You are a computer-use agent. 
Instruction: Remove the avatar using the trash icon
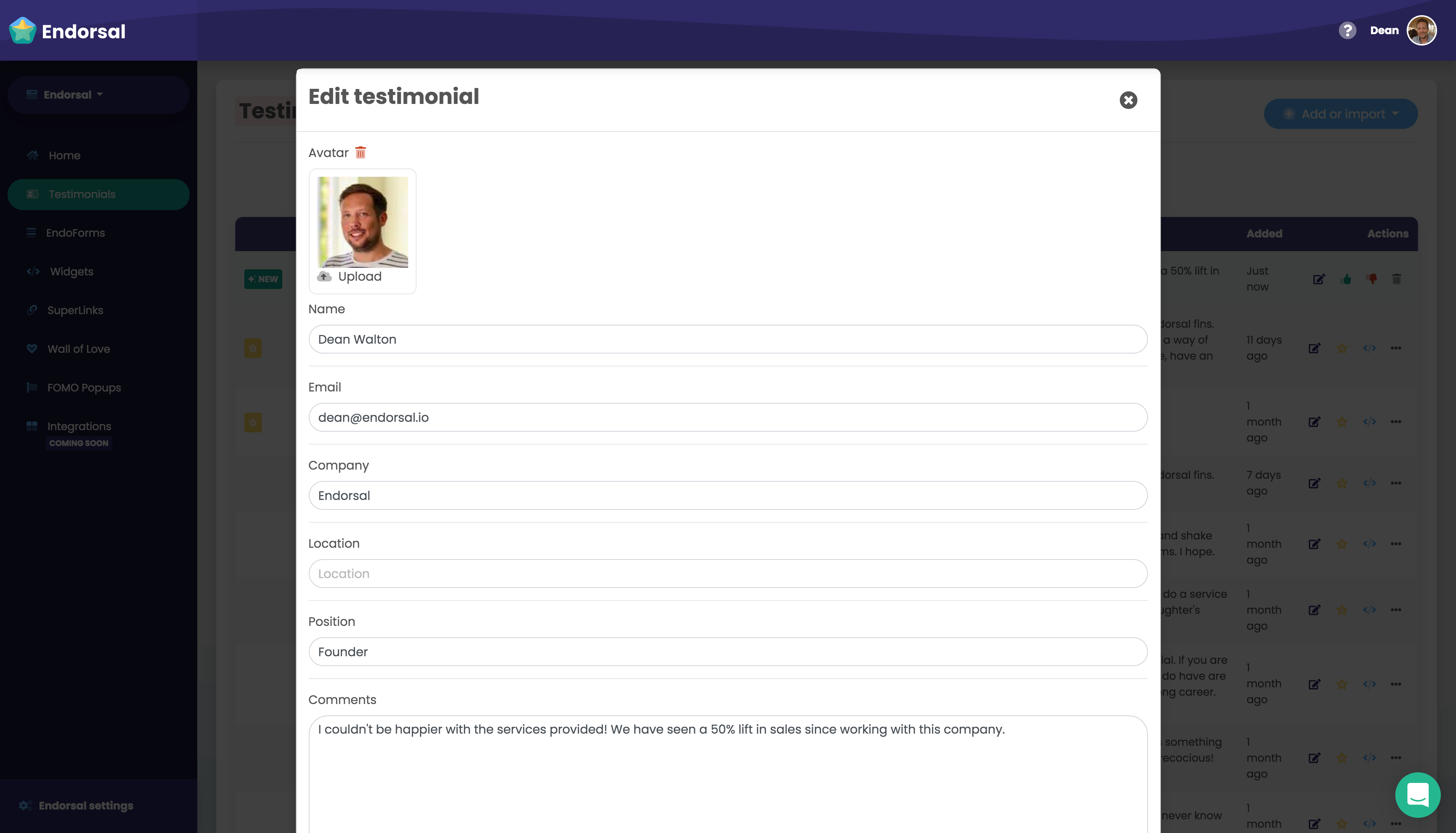tap(360, 153)
